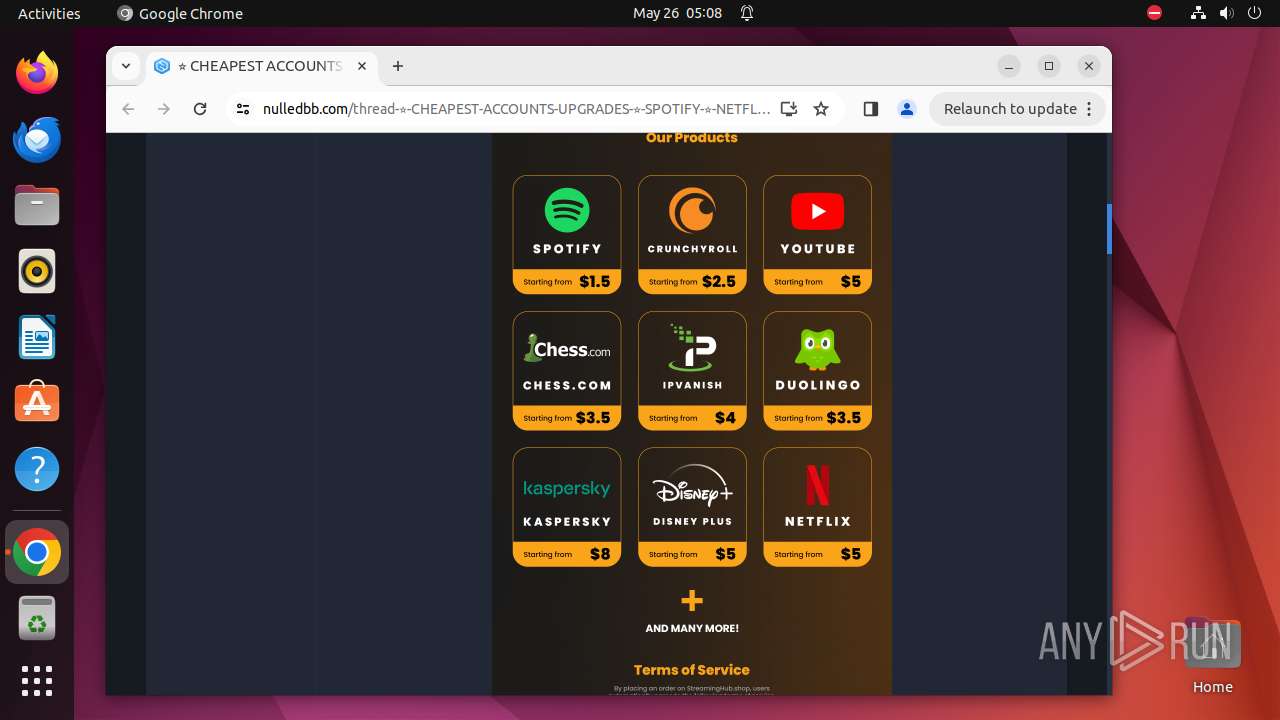Open Help from the dock
The image size is (1280, 720).
click(x=37, y=469)
